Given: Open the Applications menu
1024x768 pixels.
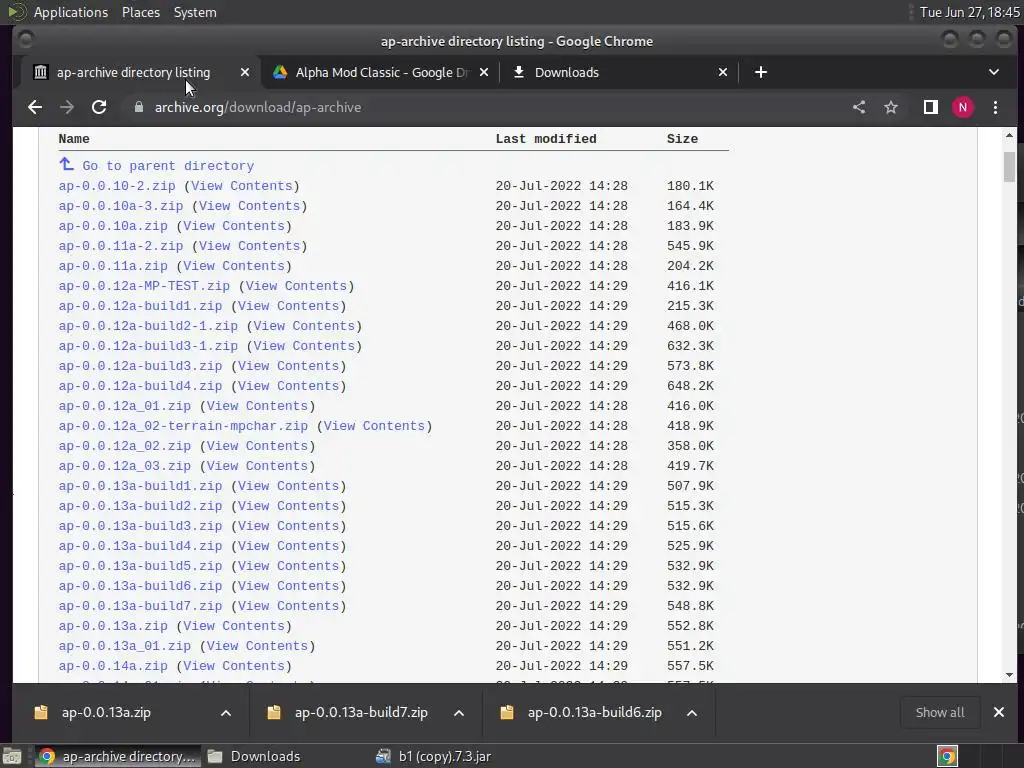Looking at the screenshot, I should pyautogui.click(x=71, y=12).
